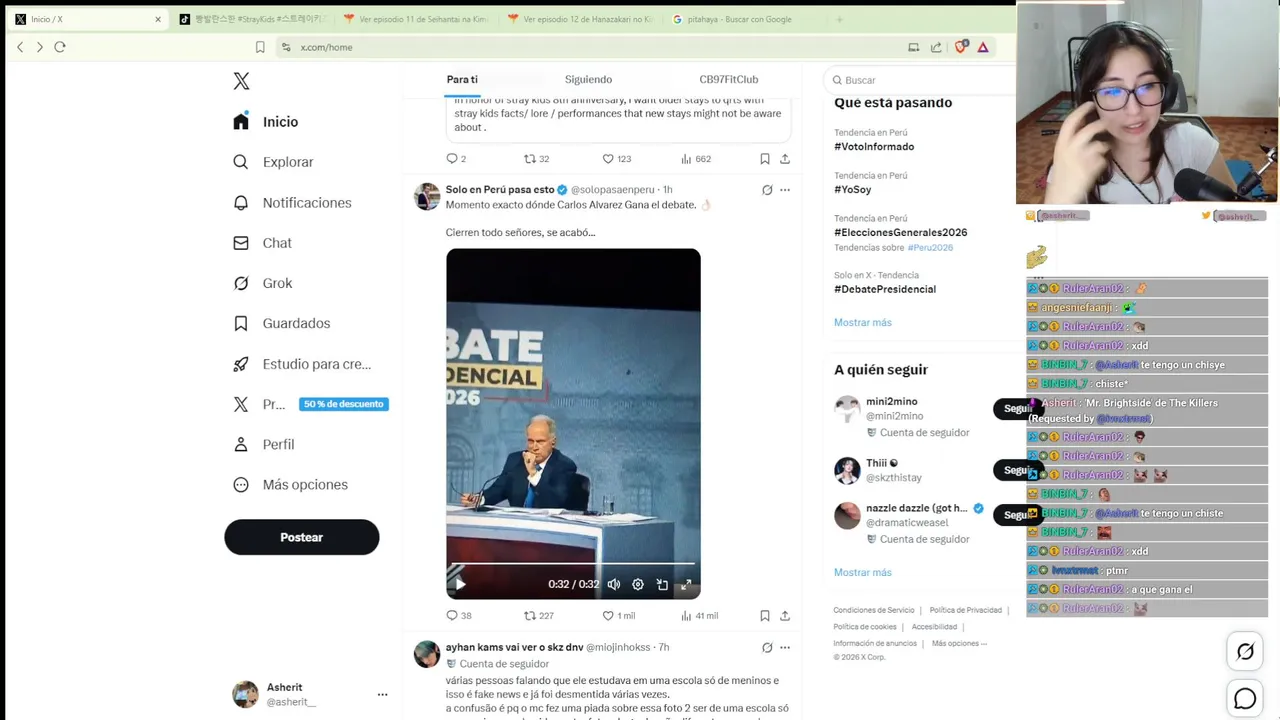Bookmark the Carlos Alvarez debate post
The image size is (1280, 720).
(x=764, y=616)
